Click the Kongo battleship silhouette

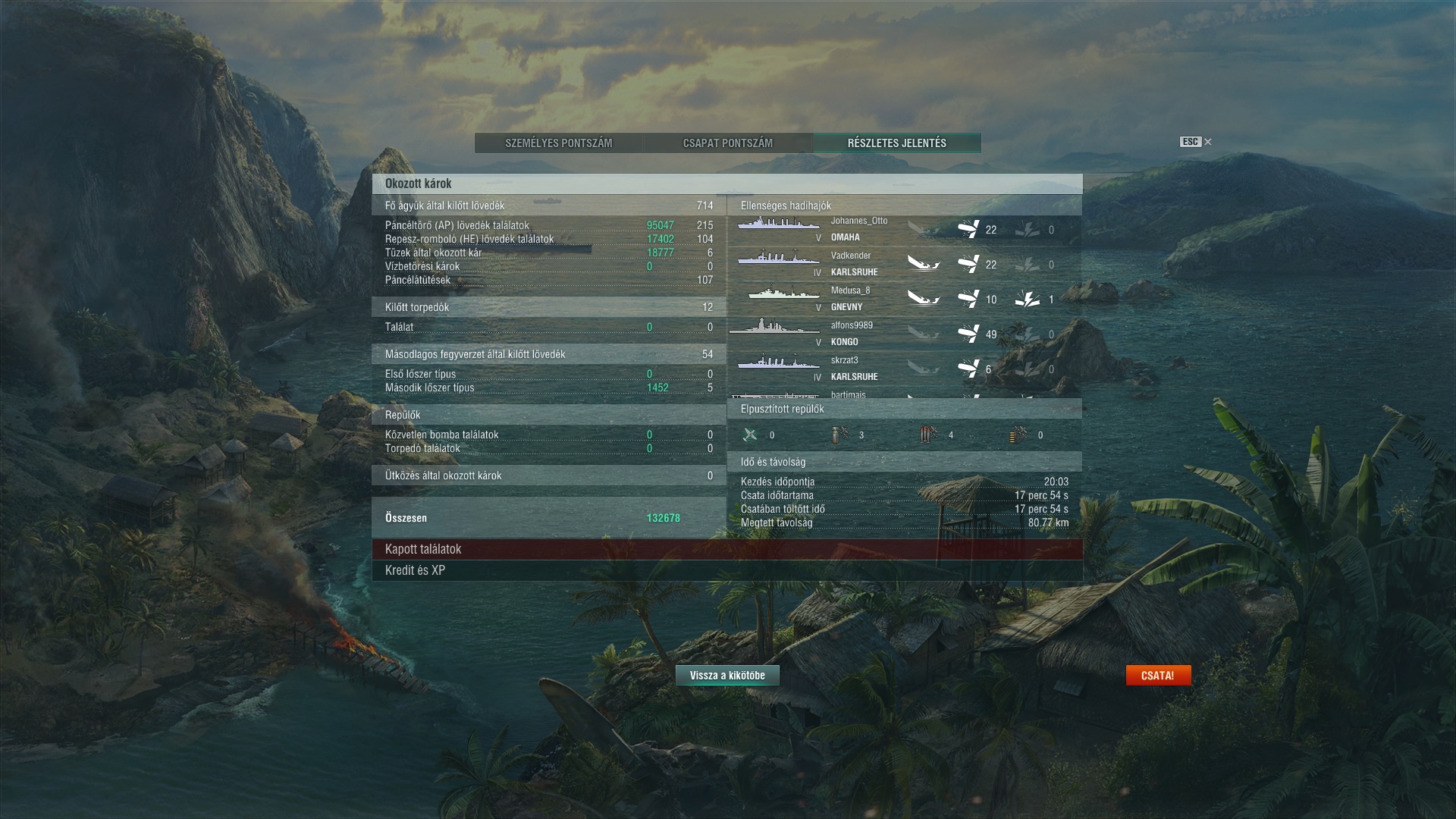[x=774, y=327]
